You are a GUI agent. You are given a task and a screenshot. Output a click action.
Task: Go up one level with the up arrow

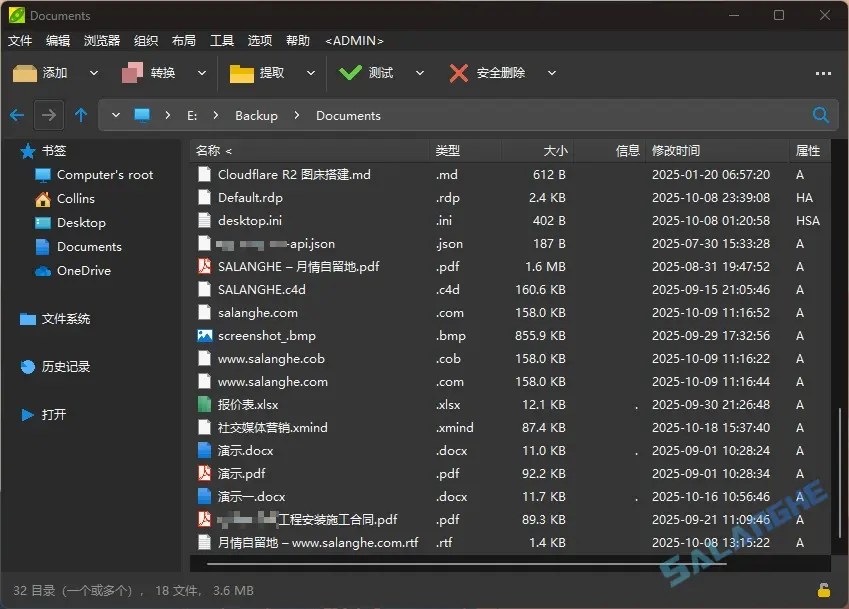[x=81, y=115]
